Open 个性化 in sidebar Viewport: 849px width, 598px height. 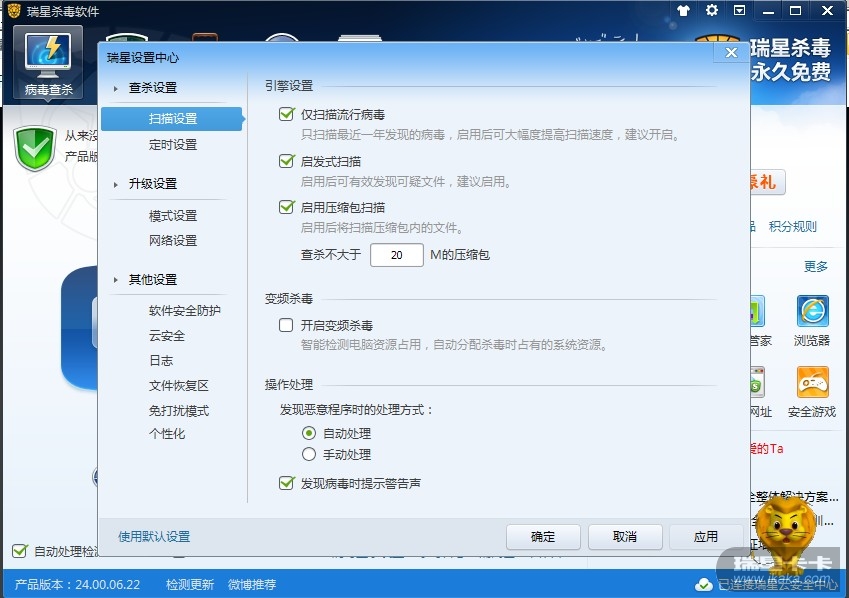pyautogui.click(x=167, y=433)
